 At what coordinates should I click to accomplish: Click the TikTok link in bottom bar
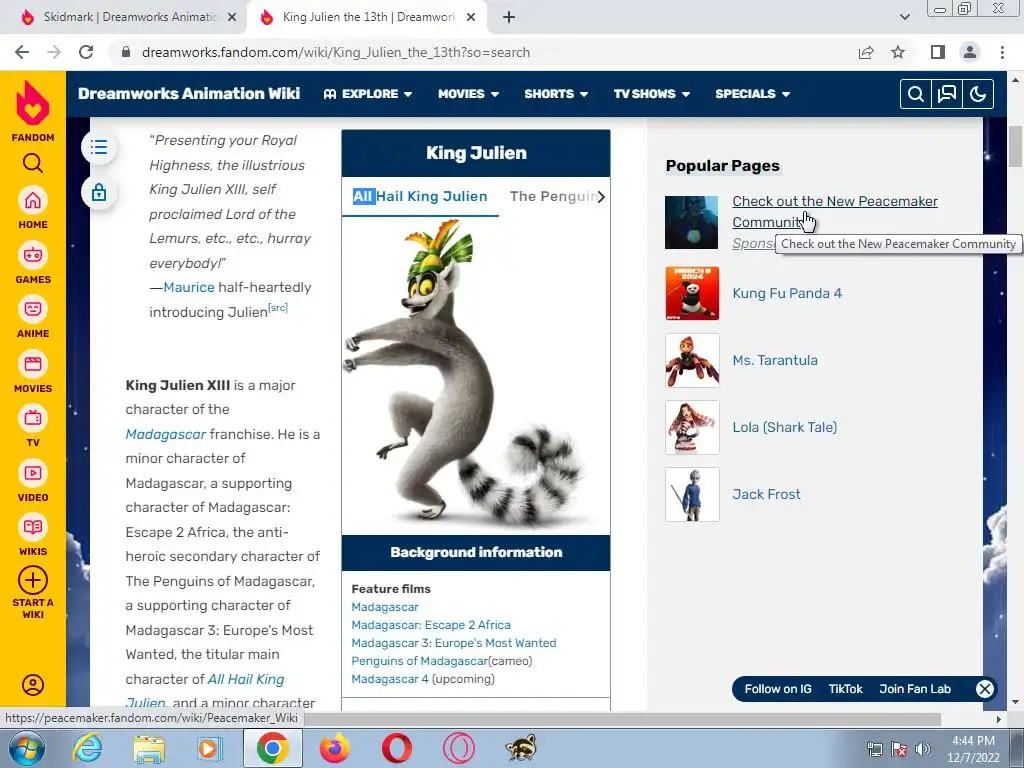pyautogui.click(x=845, y=689)
